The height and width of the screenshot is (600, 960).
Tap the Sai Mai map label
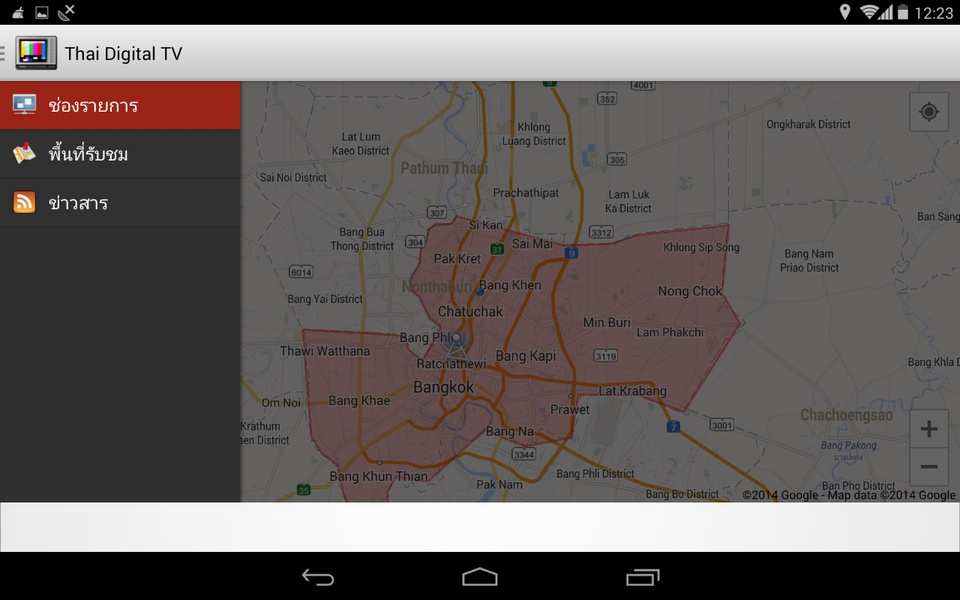point(532,244)
